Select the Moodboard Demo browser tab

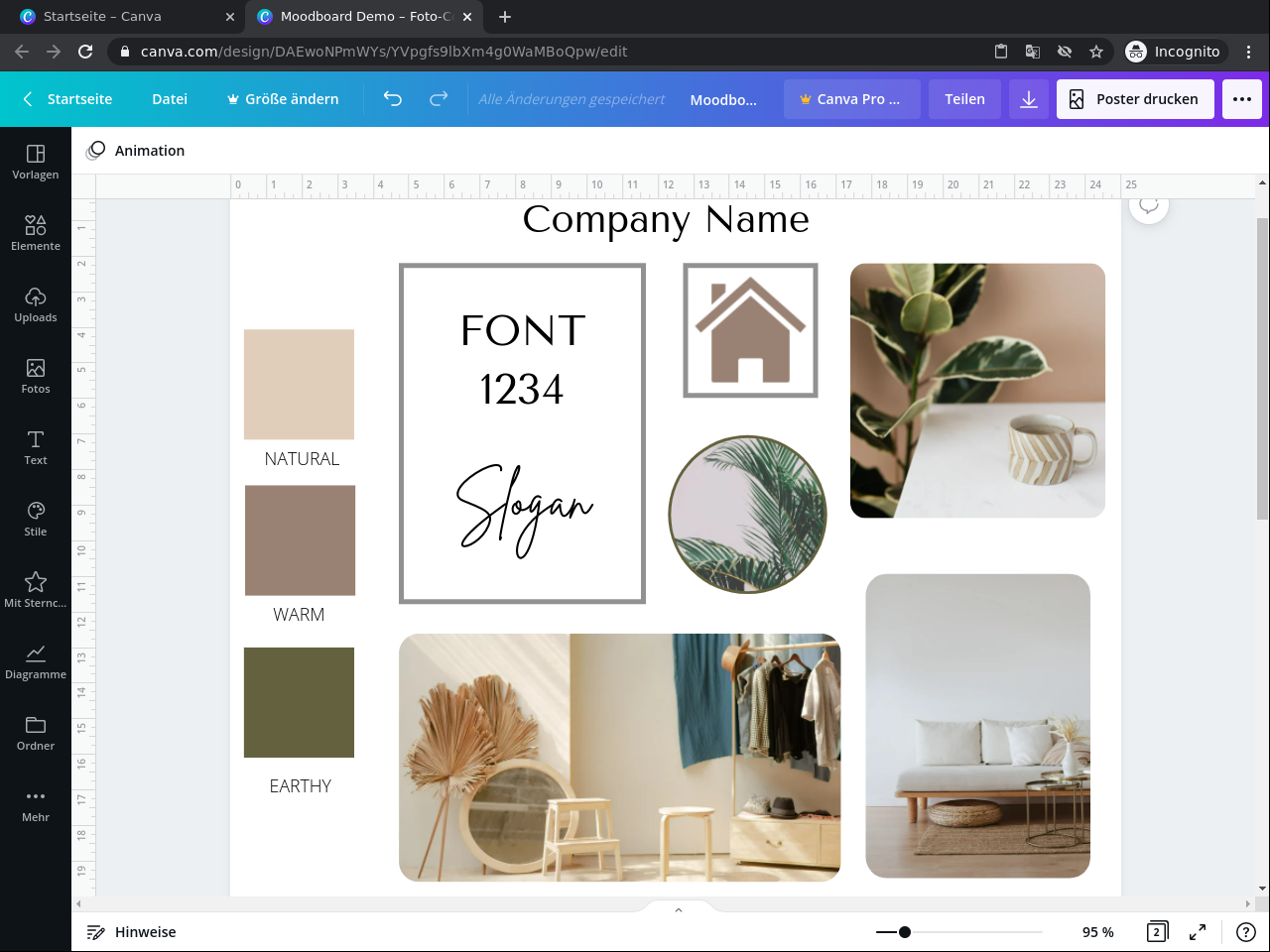[365, 17]
